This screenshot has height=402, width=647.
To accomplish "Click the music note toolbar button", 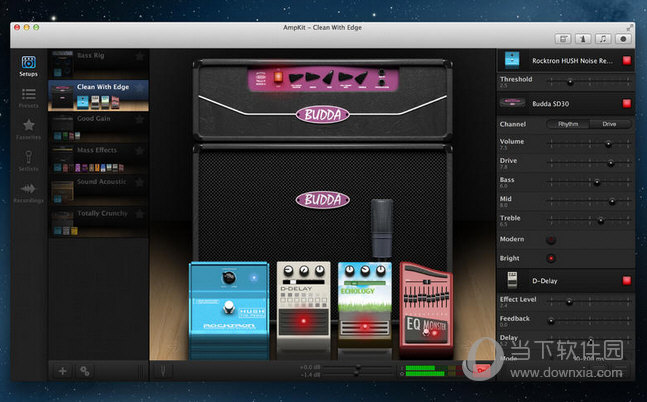I will pos(603,39).
